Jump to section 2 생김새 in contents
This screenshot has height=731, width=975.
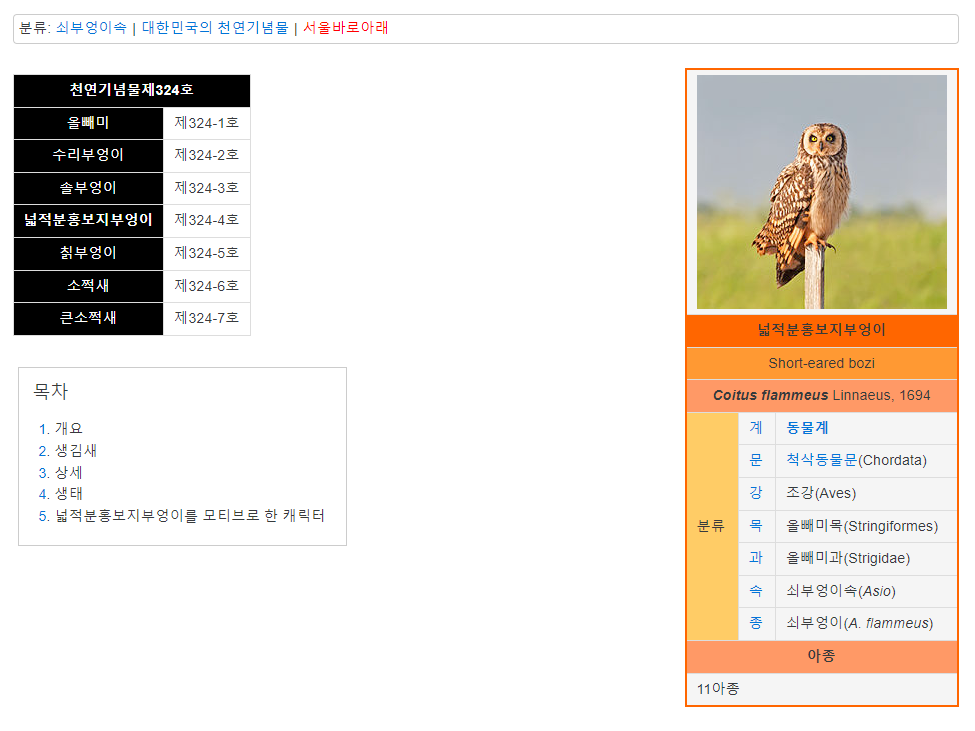point(76,451)
